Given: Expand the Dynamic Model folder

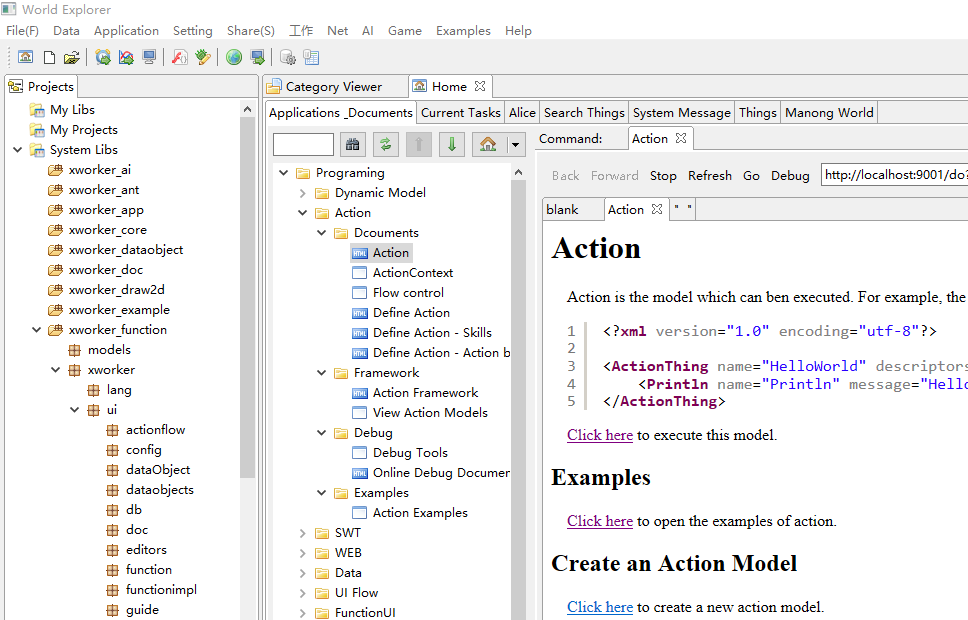Looking at the screenshot, I should tap(302, 193).
